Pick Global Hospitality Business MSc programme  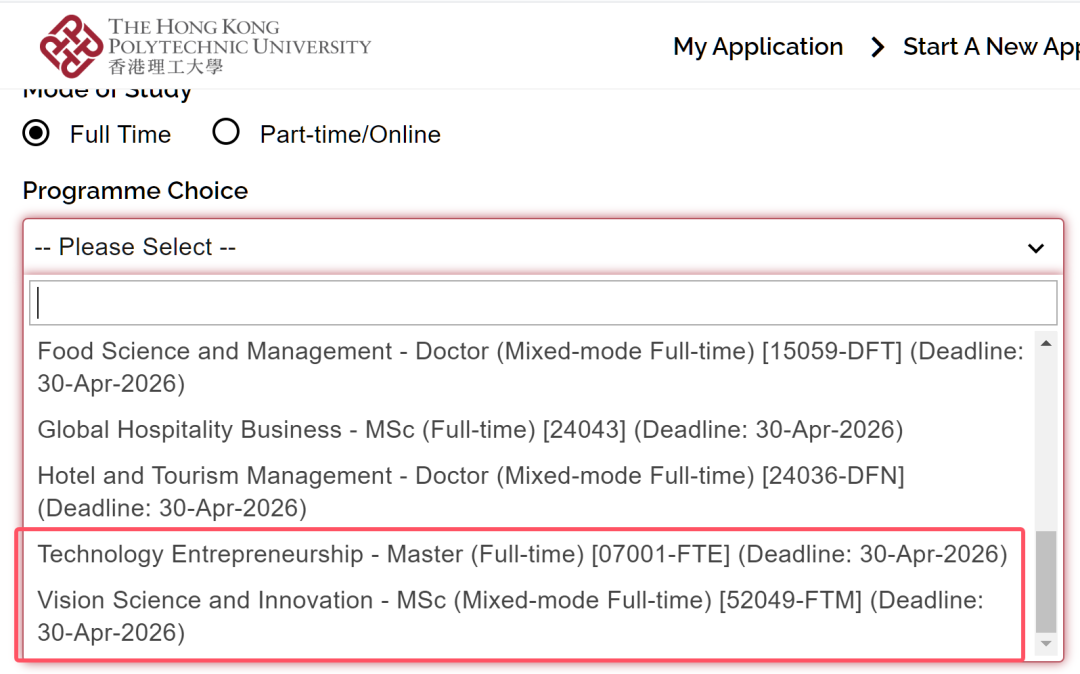tap(470, 430)
